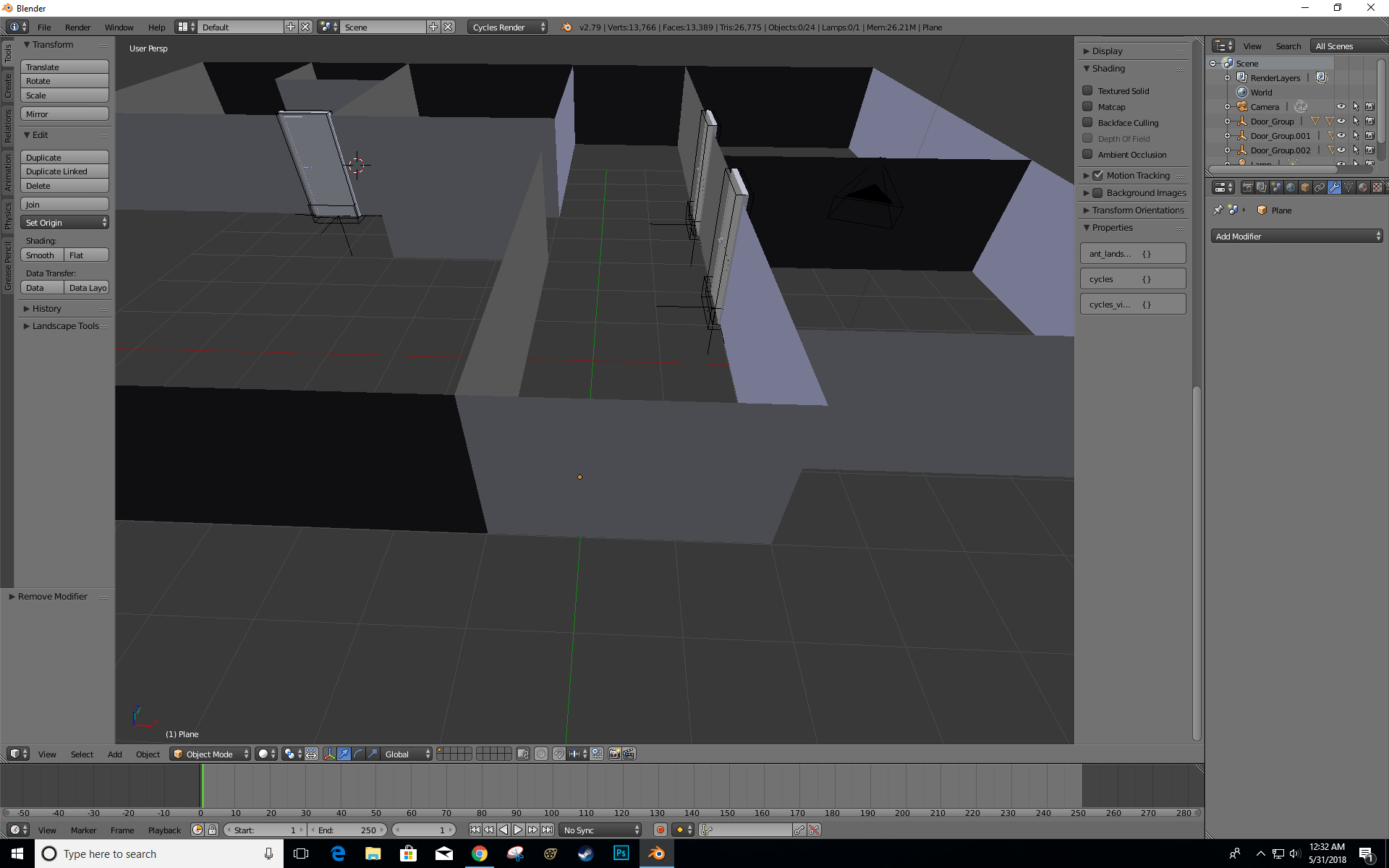Open the Render properties tab

[1248, 187]
